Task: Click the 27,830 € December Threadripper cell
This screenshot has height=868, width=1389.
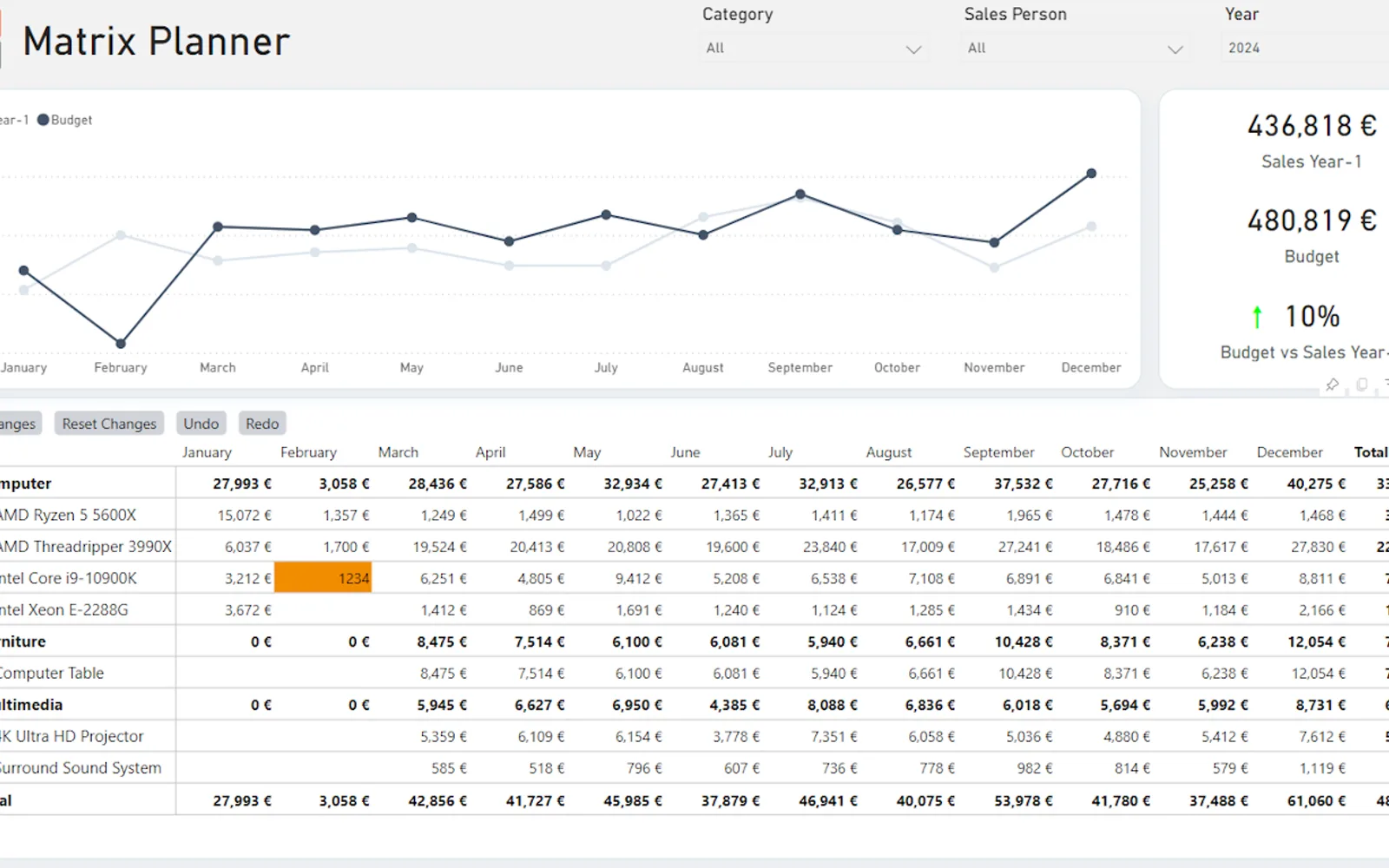Action: point(1318,547)
